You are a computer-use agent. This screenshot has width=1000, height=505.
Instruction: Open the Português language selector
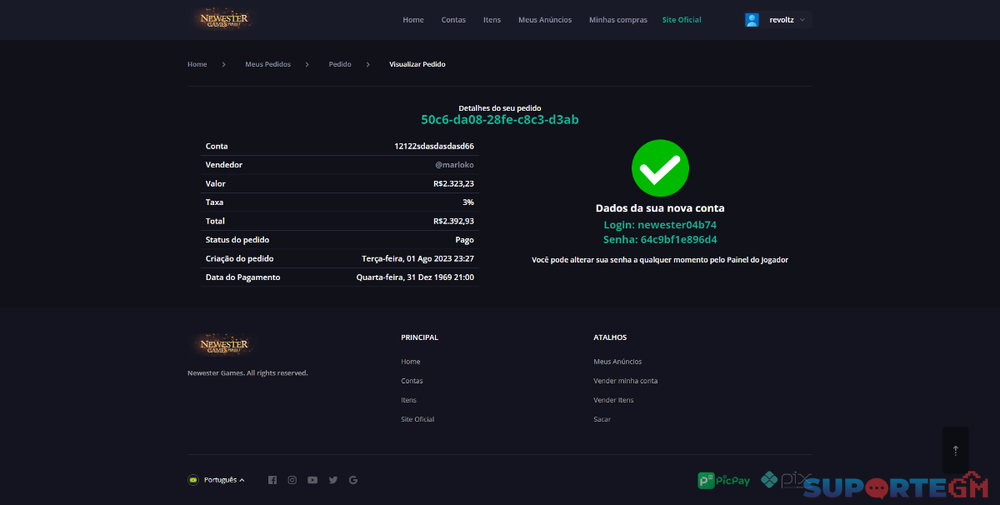tap(217, 480)
